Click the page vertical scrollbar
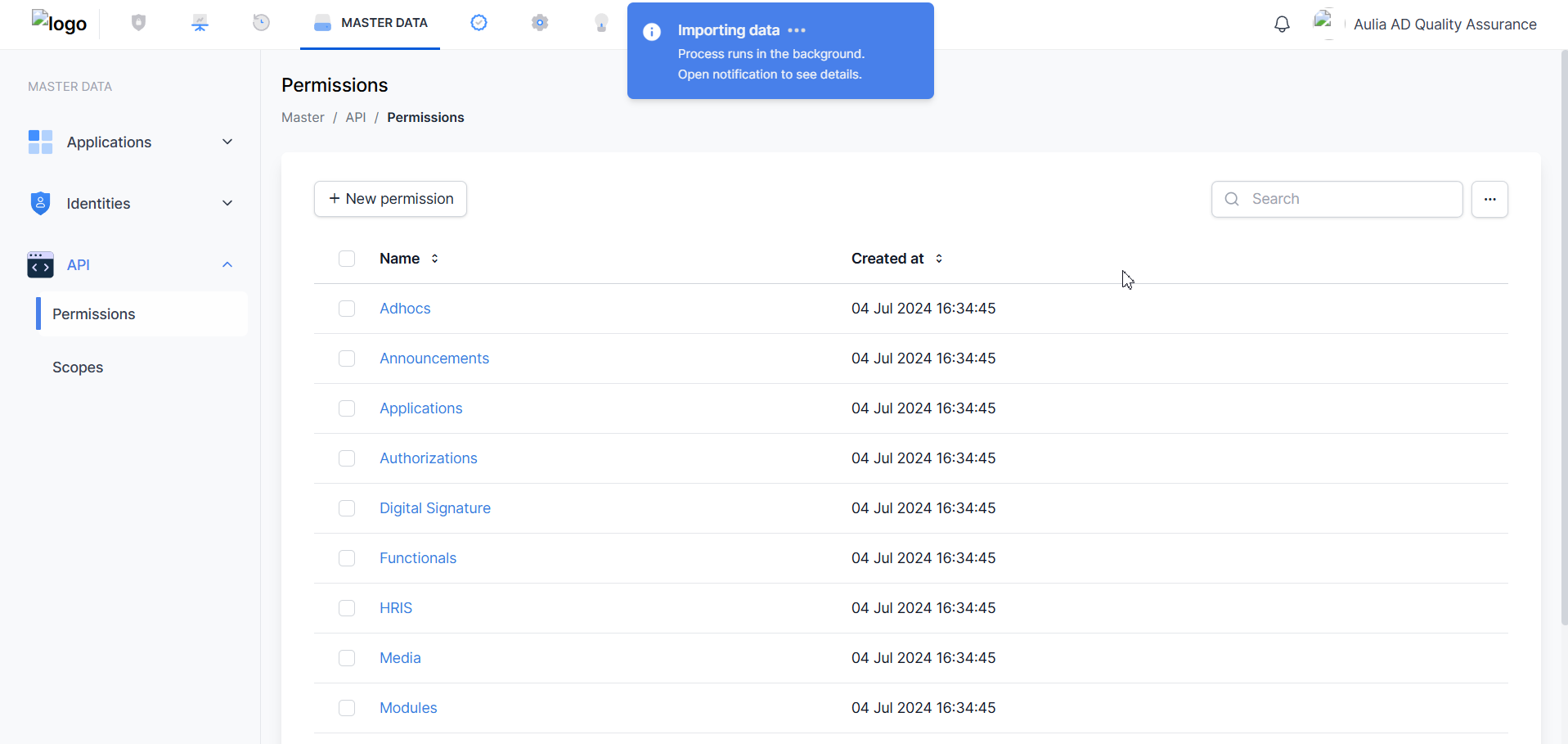The height and width of the screenshot is (744, 1568). point(1564,337)
